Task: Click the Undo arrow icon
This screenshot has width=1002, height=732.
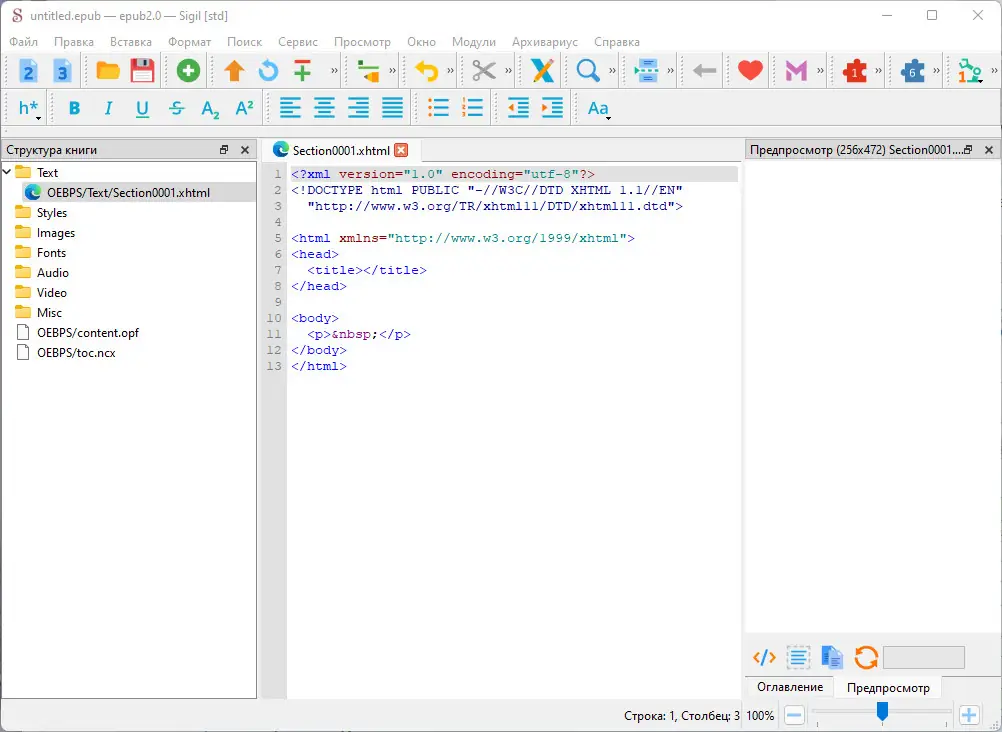Action: click(x=427, y=71)
